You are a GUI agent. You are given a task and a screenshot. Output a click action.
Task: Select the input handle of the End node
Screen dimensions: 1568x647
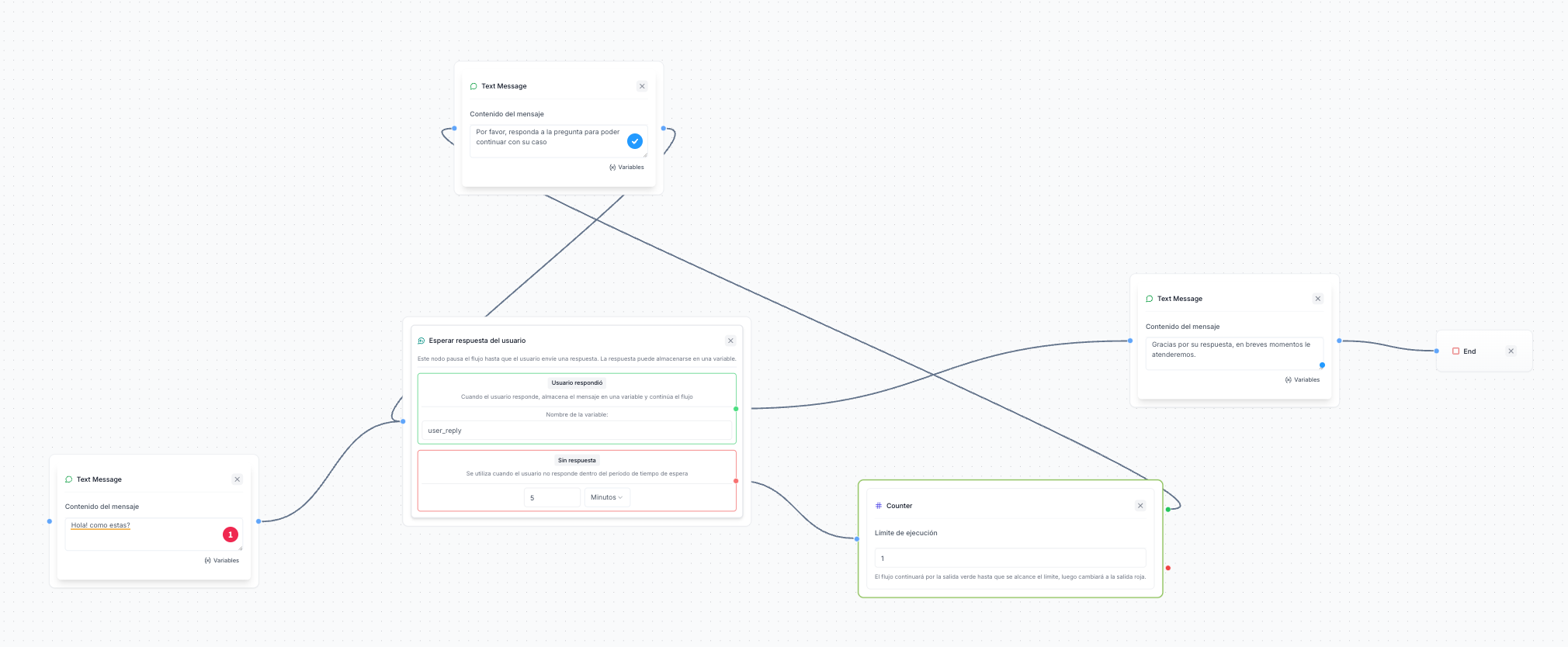pos(1437,351)
